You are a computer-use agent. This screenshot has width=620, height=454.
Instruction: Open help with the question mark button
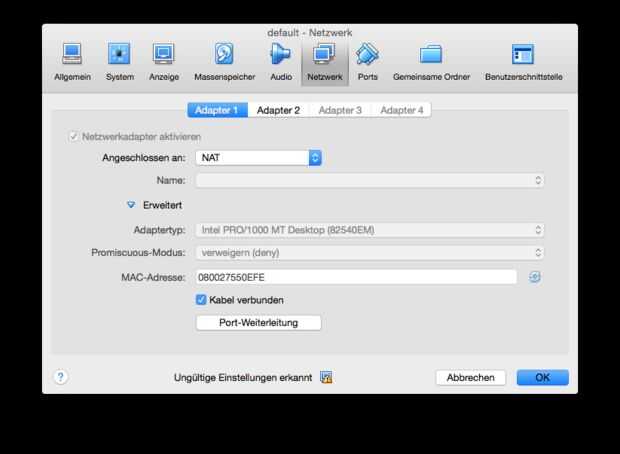[x=60, y=376]
